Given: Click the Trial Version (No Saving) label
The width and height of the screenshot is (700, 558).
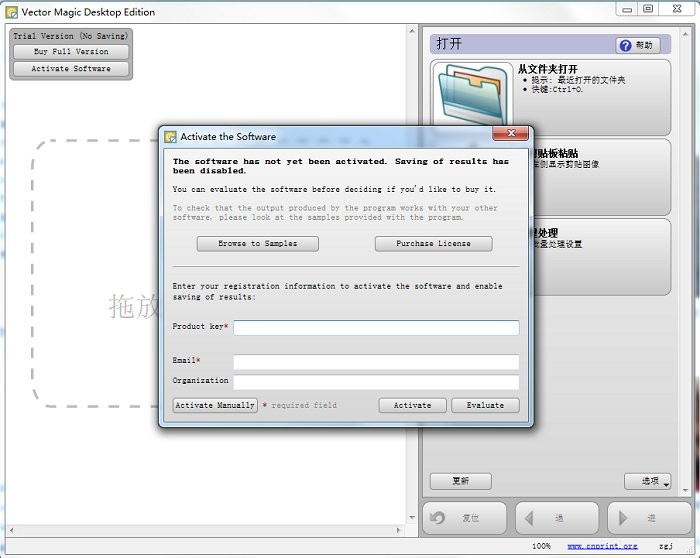Looking at the screenshot, I should coord(71,36).
